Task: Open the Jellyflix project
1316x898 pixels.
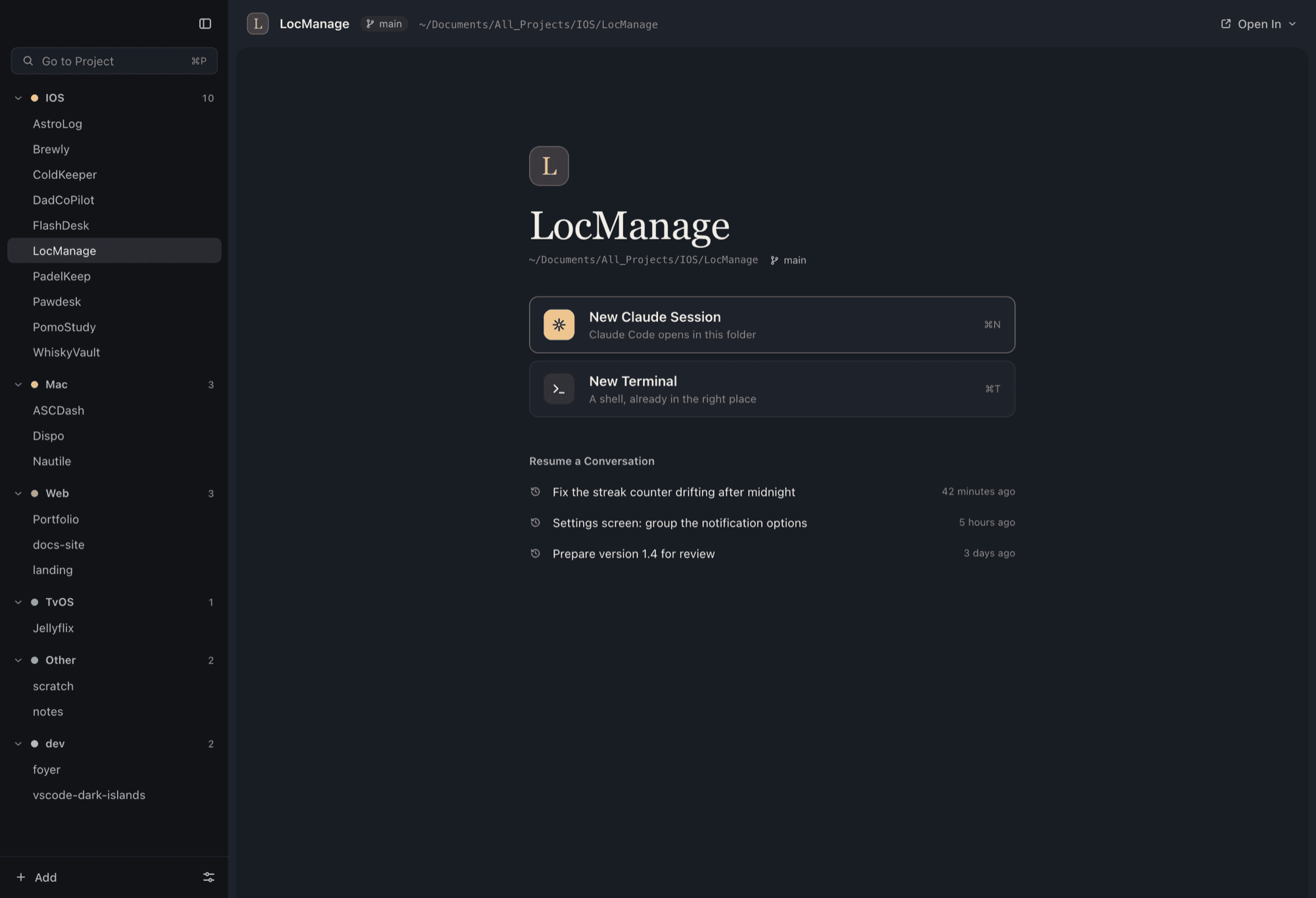Action: tap(114, 628)
